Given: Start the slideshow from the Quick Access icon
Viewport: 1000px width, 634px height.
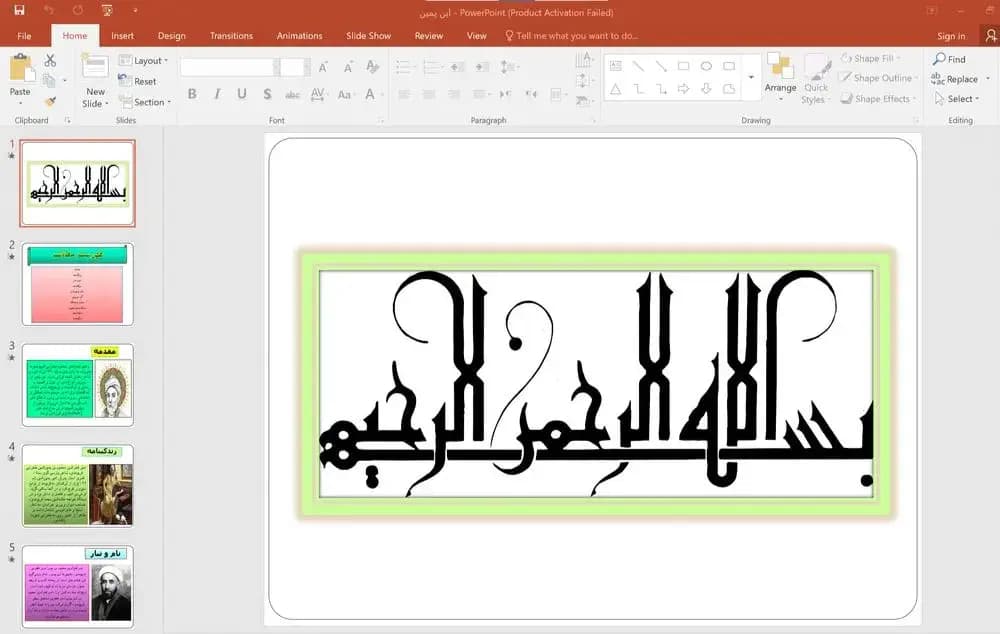Looking at the screenshot, I should [x=107, y=10].
